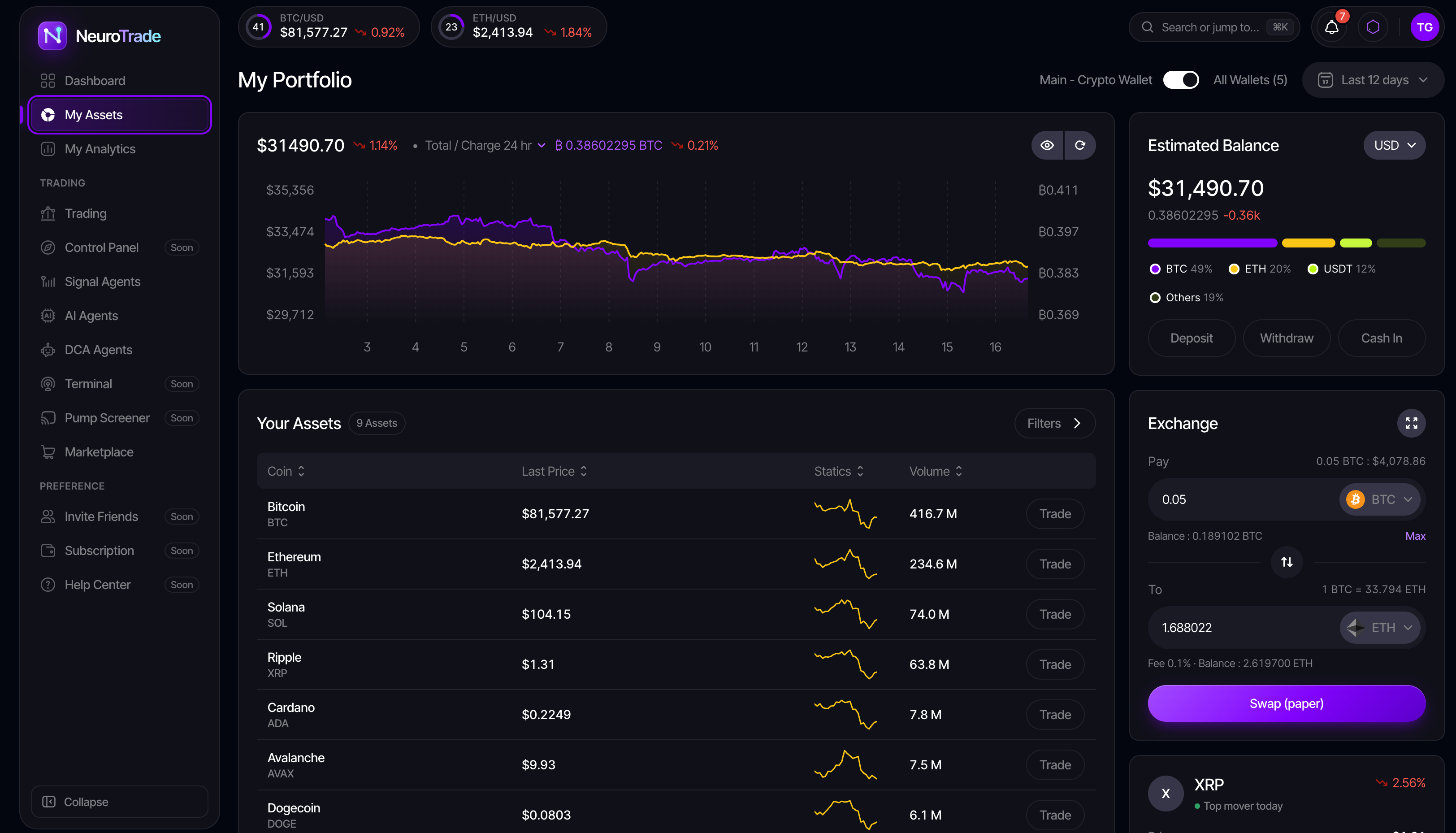Refresh the portfolio chart
This screenshot has height=833, width=1456.
(1080, 145)
